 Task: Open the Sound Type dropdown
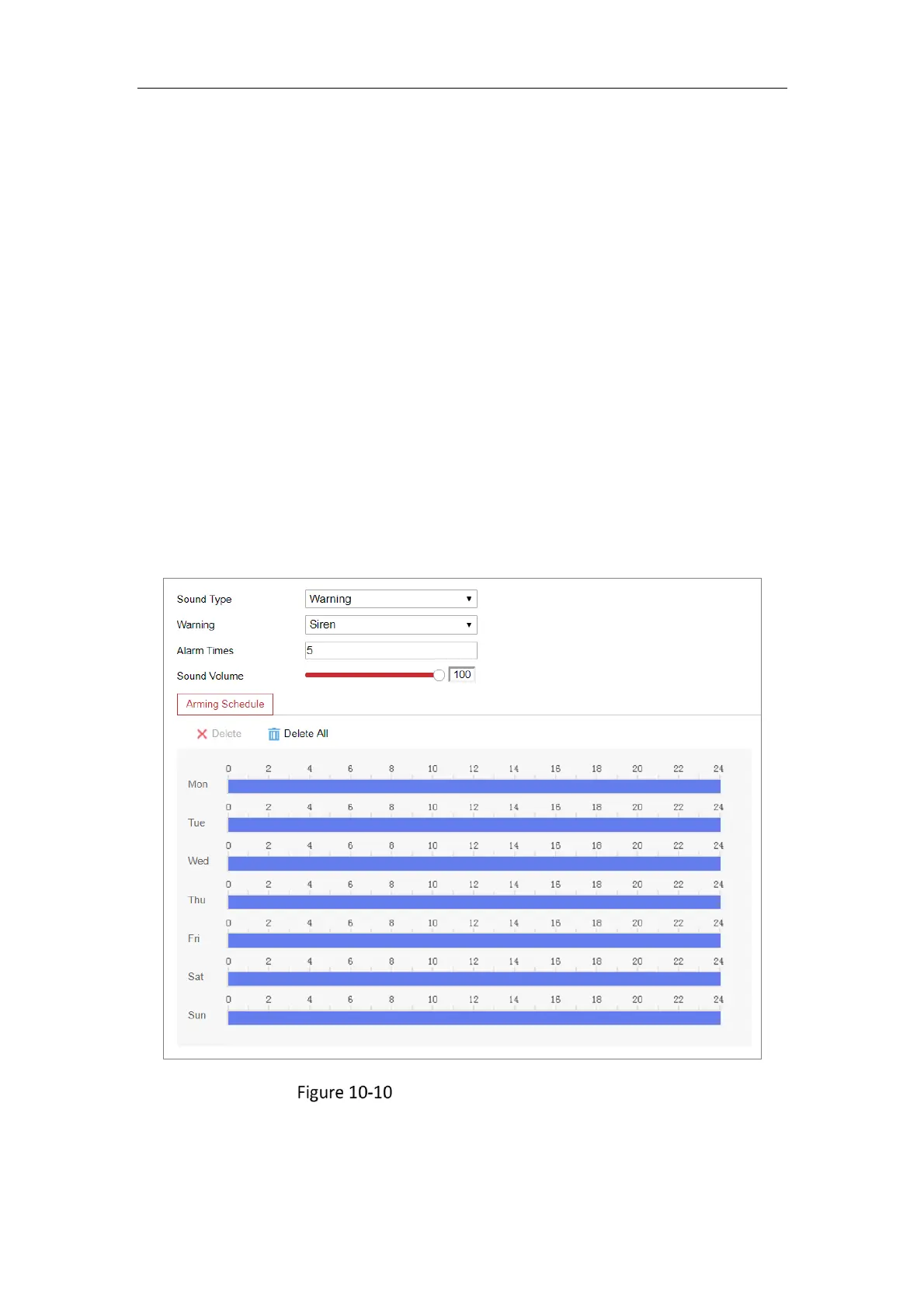click(391, 599)
